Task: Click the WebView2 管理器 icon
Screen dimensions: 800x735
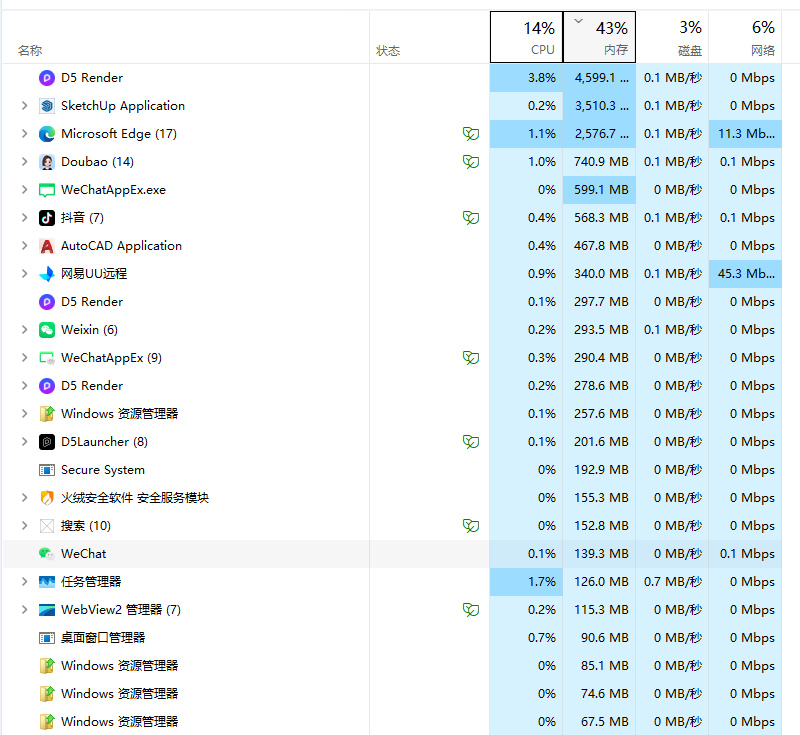Action: [46, 610]
